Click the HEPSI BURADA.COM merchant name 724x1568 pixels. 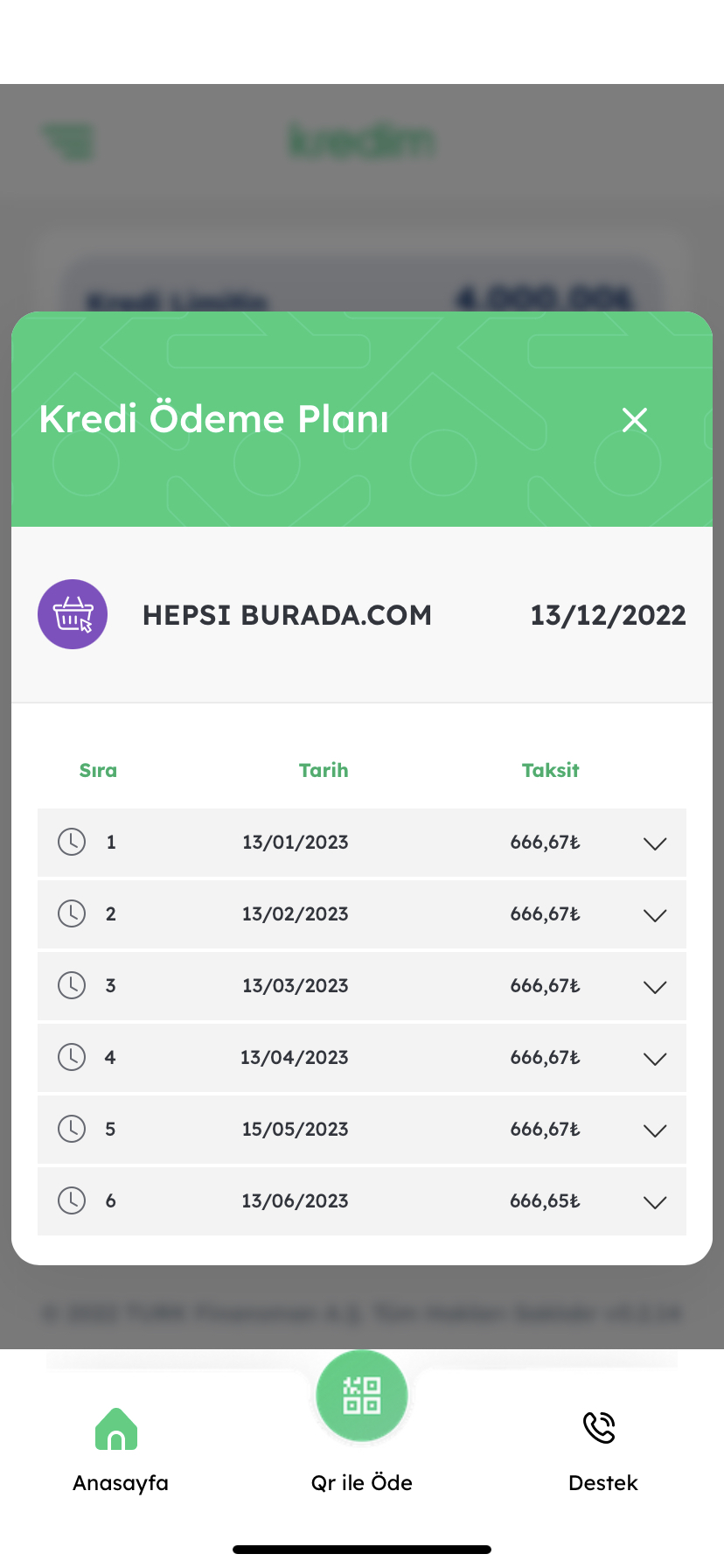287,615
